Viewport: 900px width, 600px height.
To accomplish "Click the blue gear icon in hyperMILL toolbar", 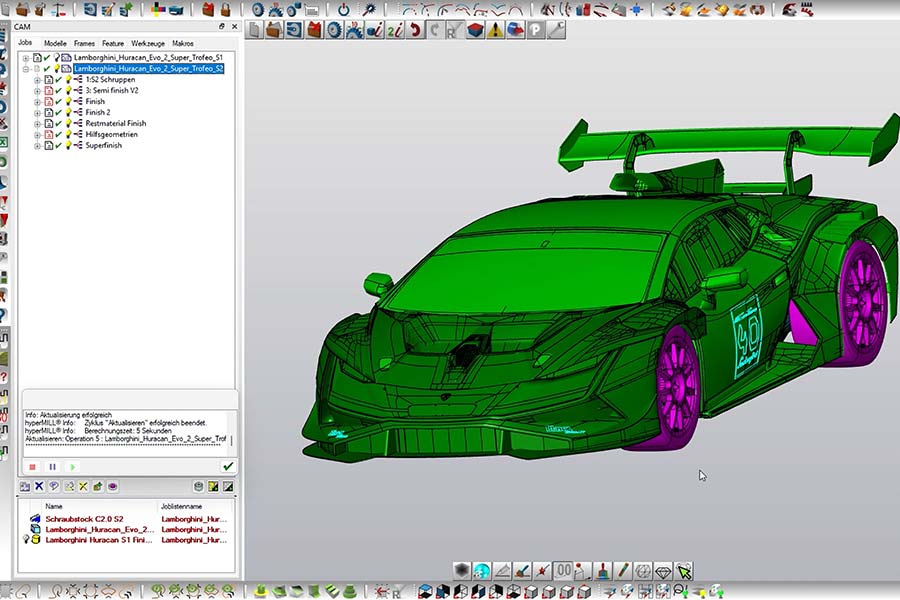I will pos(334,30).
